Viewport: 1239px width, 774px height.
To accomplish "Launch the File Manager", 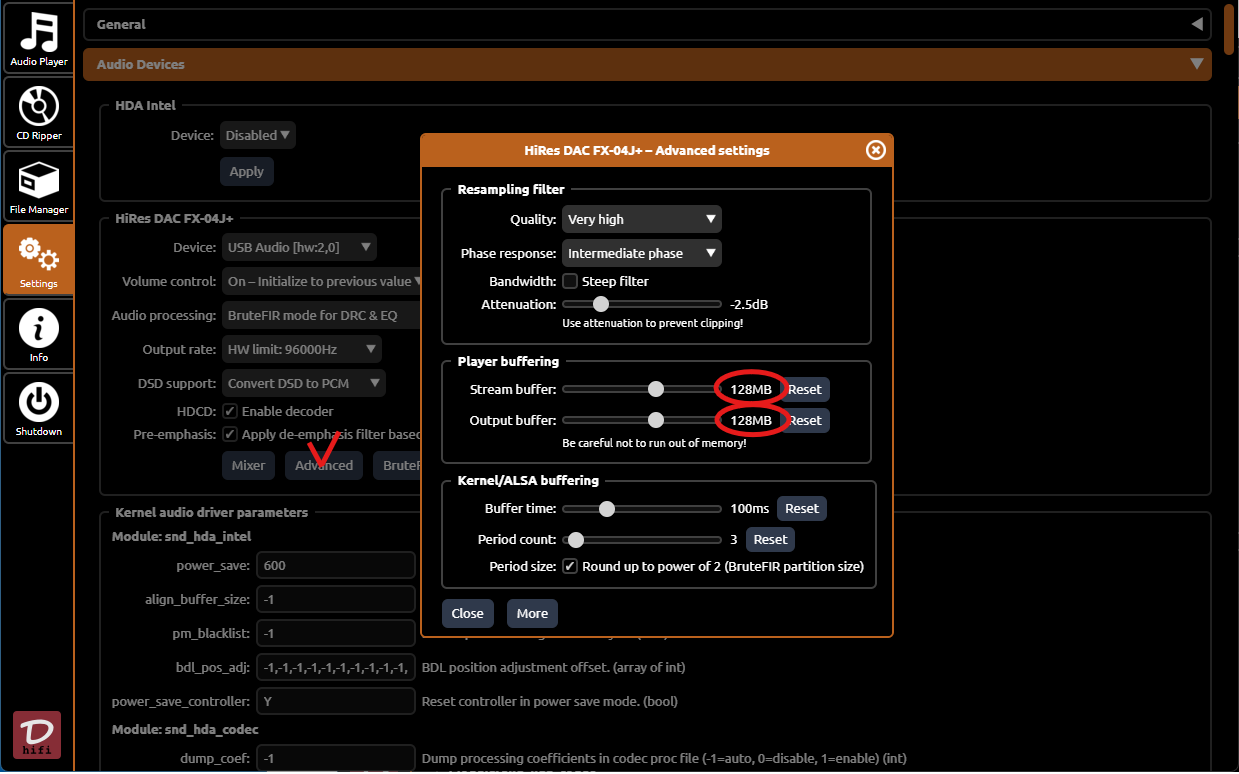I will pos(38,186).
